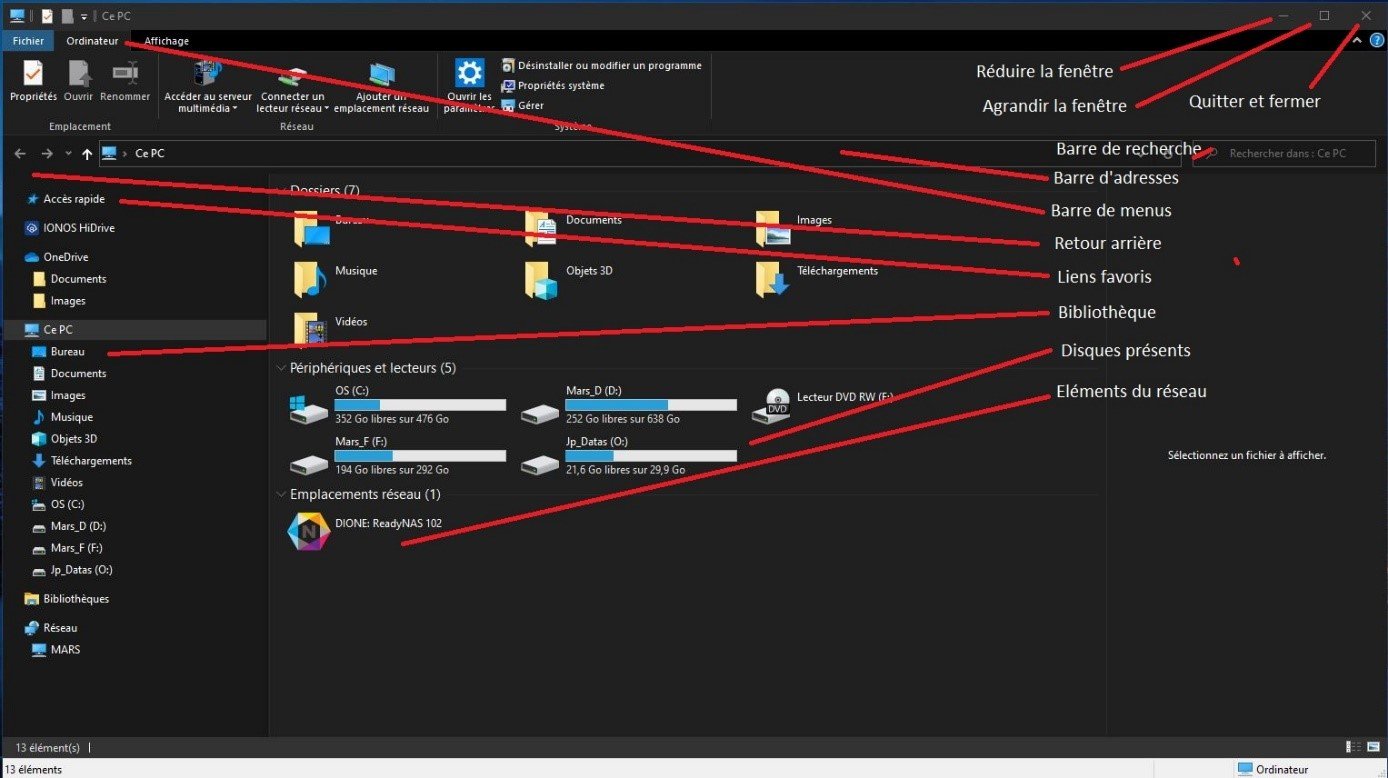
Task: Click Ajouter un emplacement réseau
Action: [381, 87]
